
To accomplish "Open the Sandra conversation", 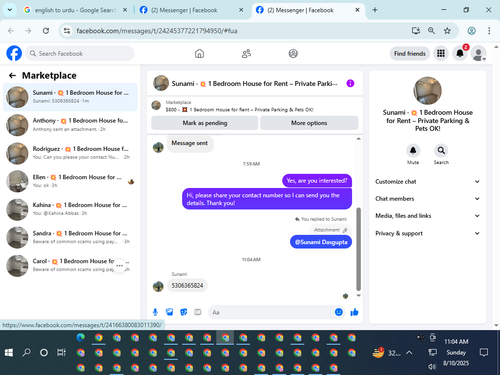I will tap(70, 237).
